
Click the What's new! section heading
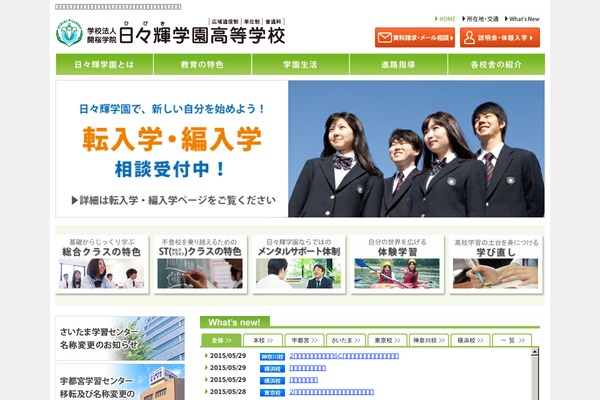pos(234,322)
